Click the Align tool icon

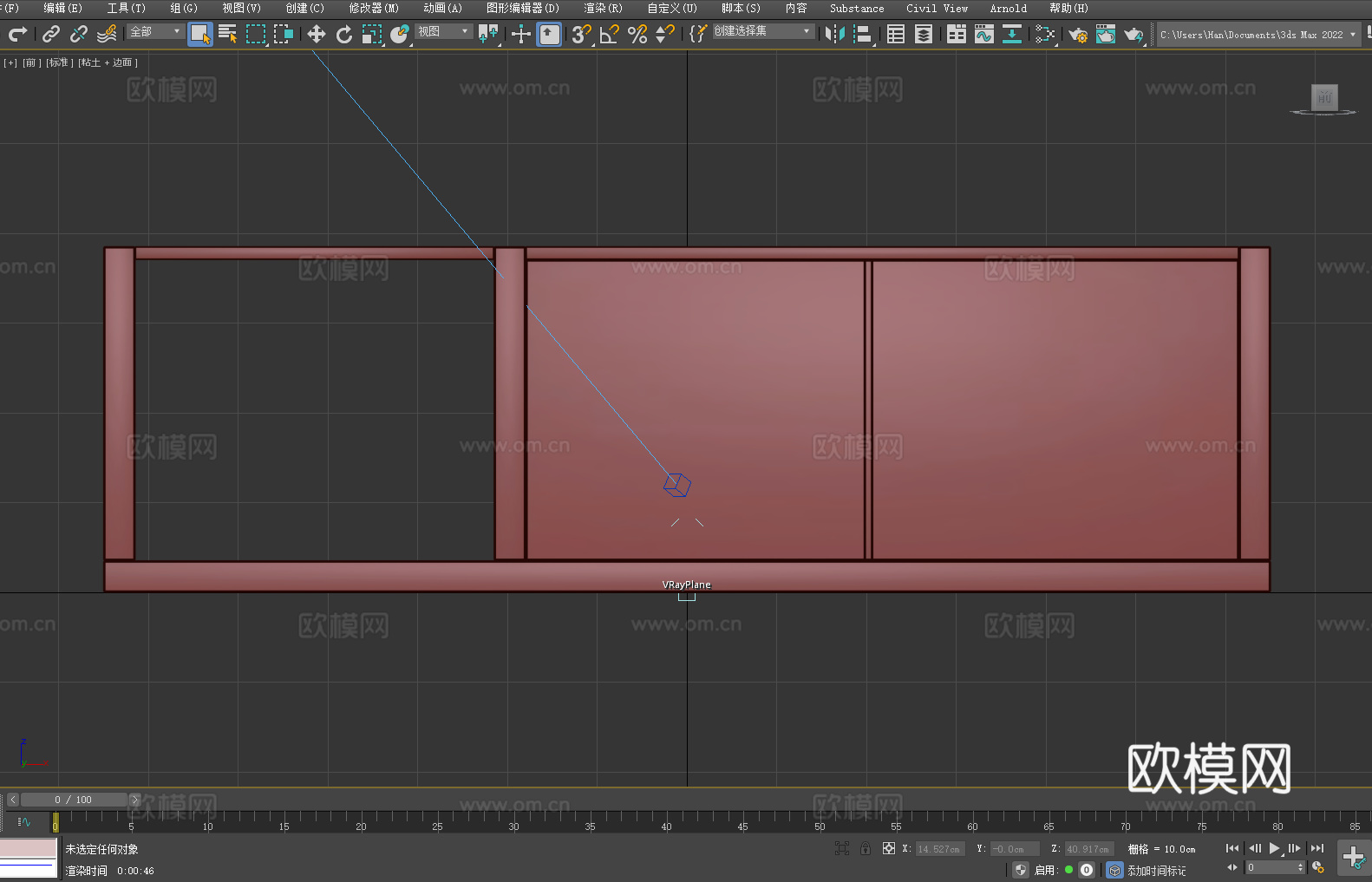pos(863,34)
